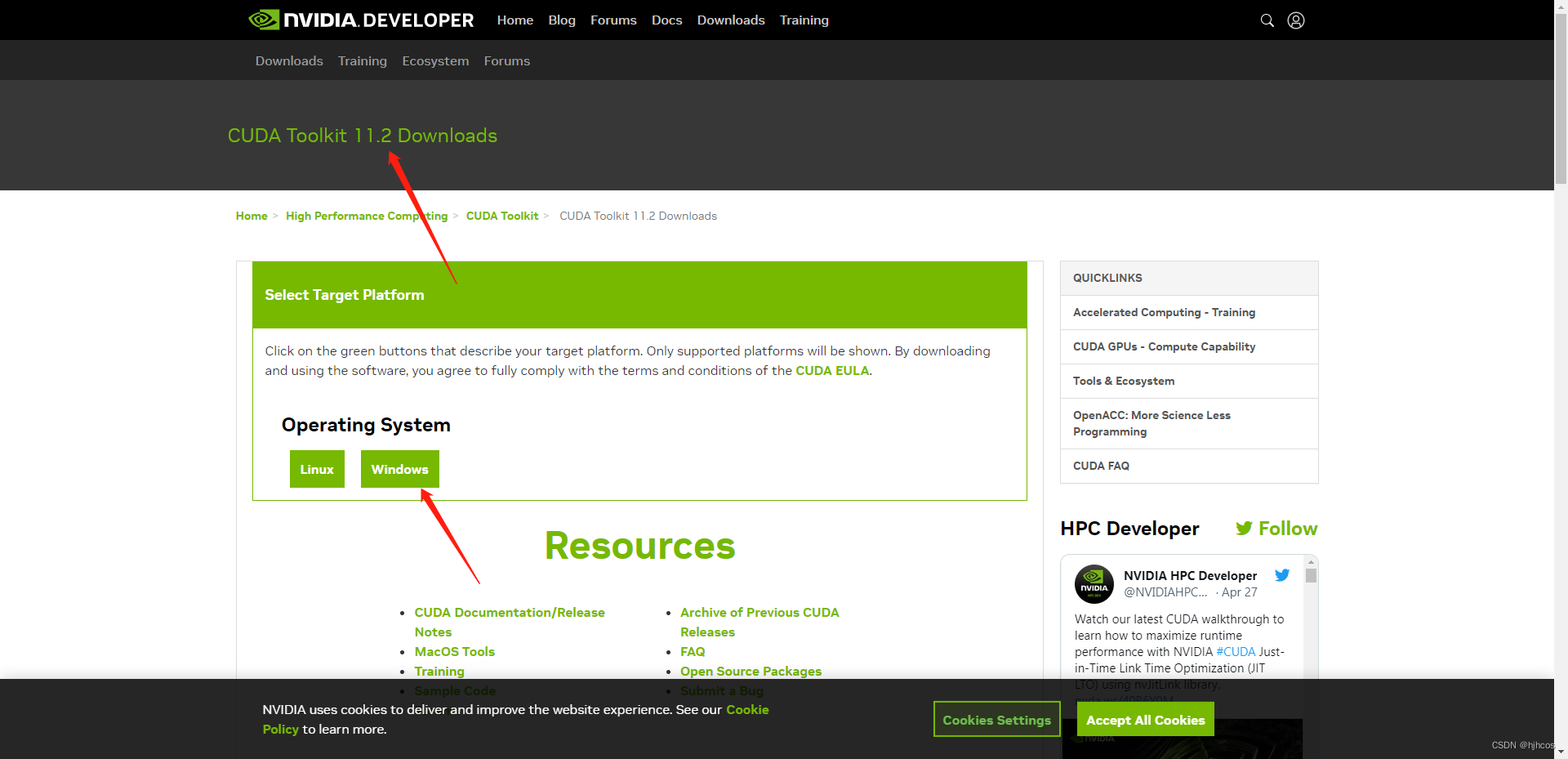The width and height of the screenshot is (1568, 759).
Task: Select Training in the secondary bar
Action: click(x=363, y=60)
